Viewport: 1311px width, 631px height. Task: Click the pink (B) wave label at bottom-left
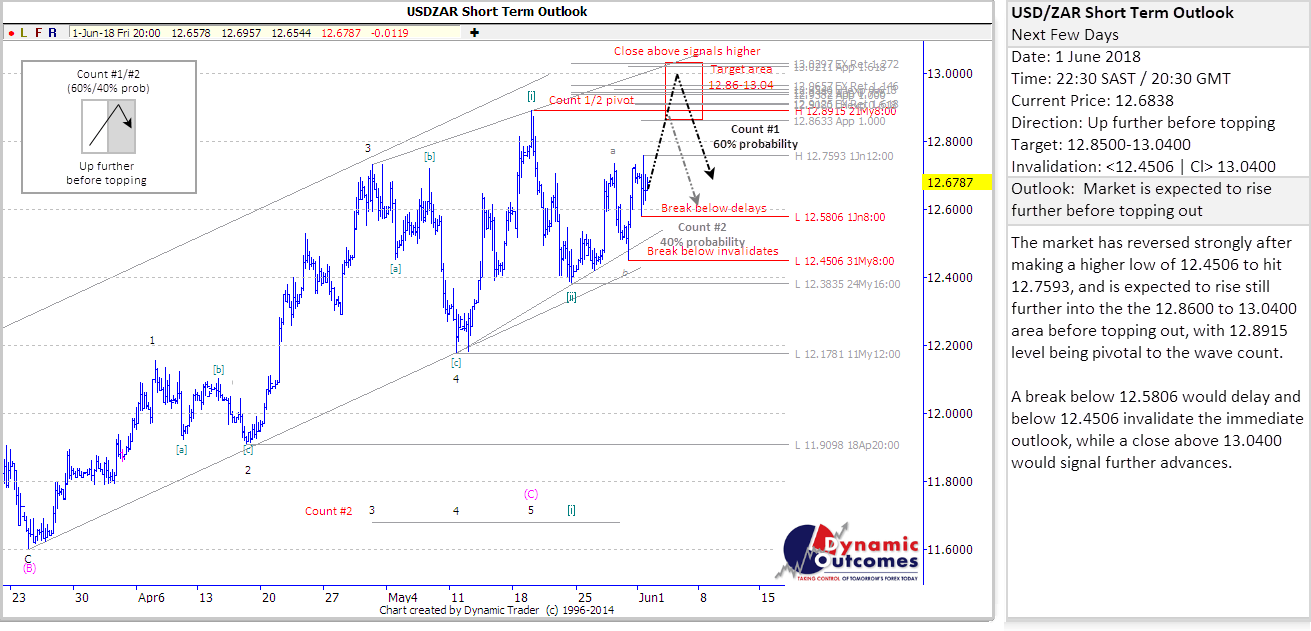tap(29, 568)
